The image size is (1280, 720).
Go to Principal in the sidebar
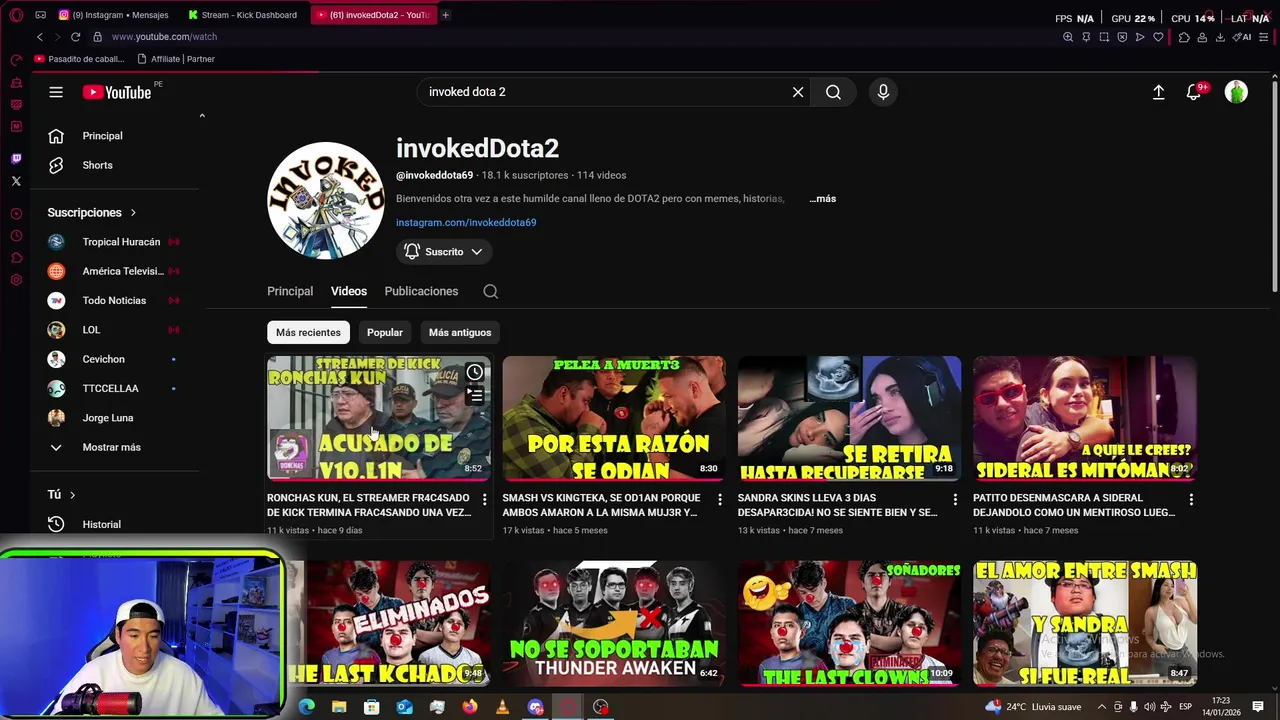(115, 136)
